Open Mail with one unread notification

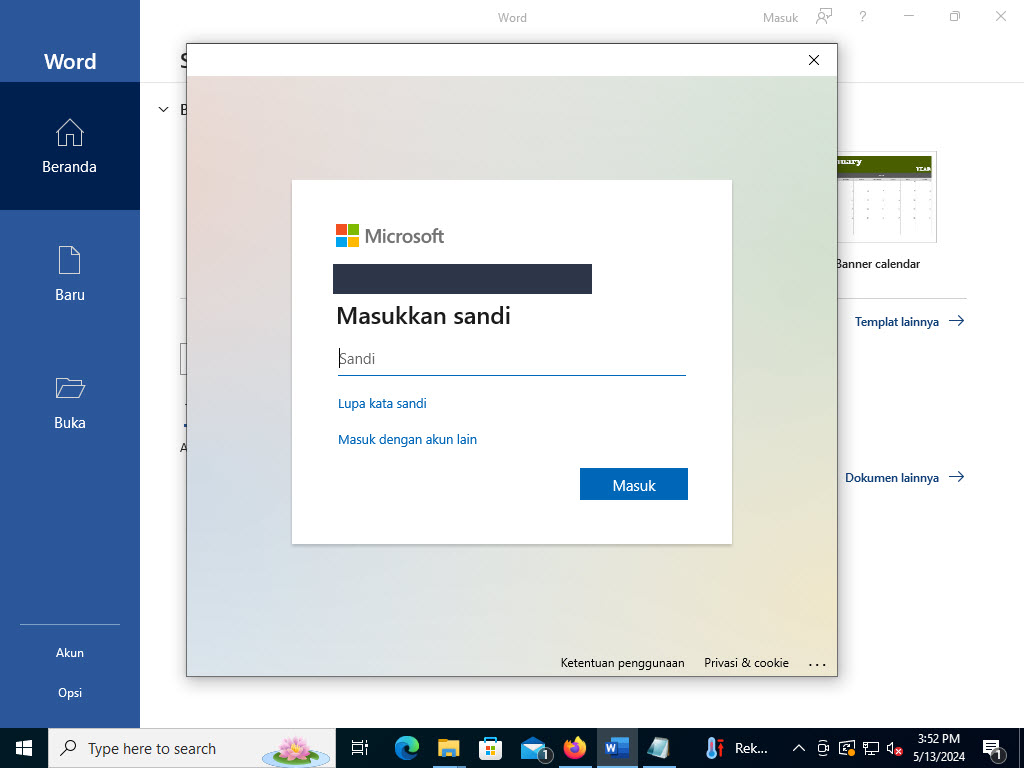(533, 748)
